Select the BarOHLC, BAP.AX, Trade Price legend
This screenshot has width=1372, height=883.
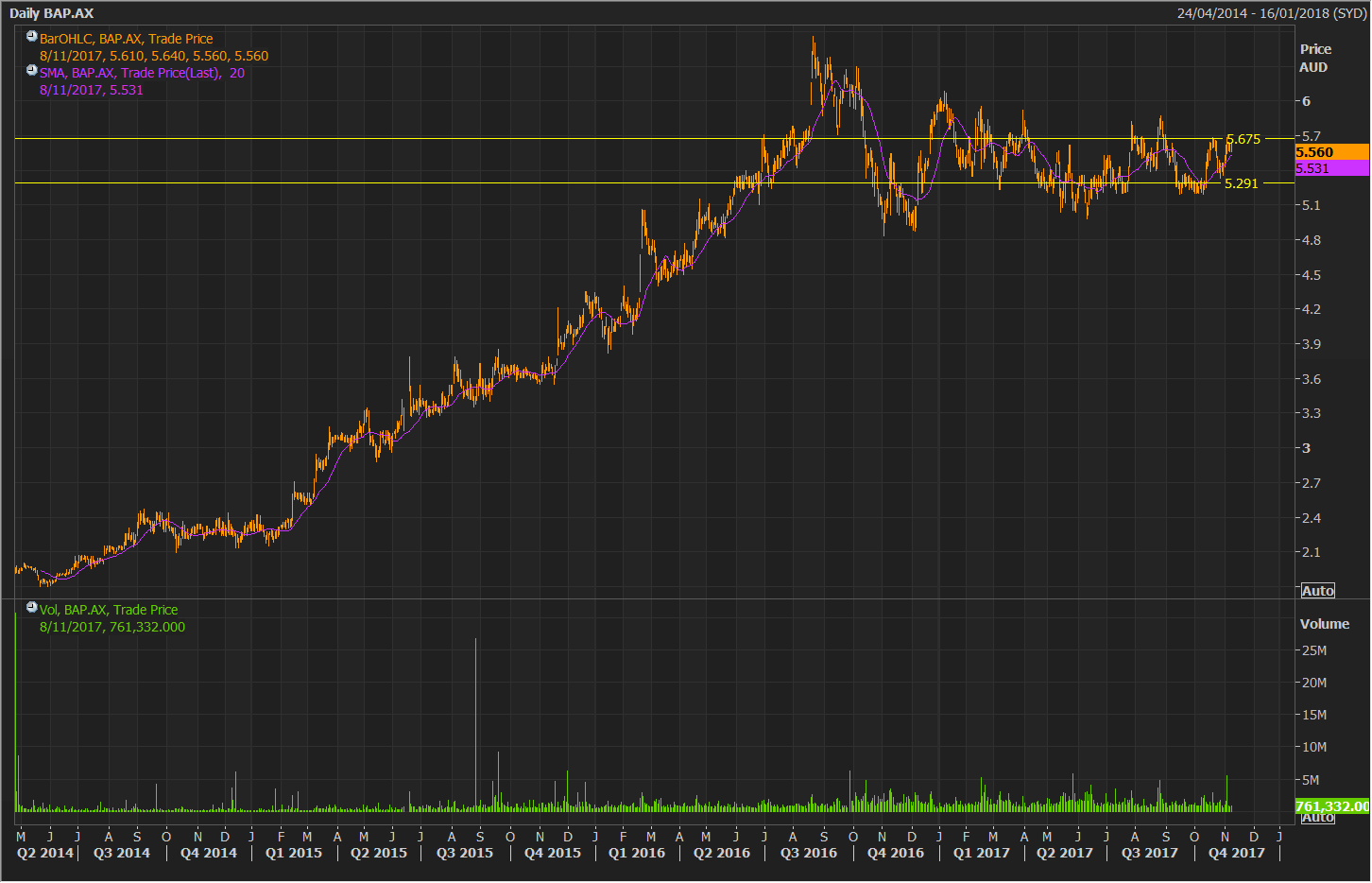click(127, 39)
